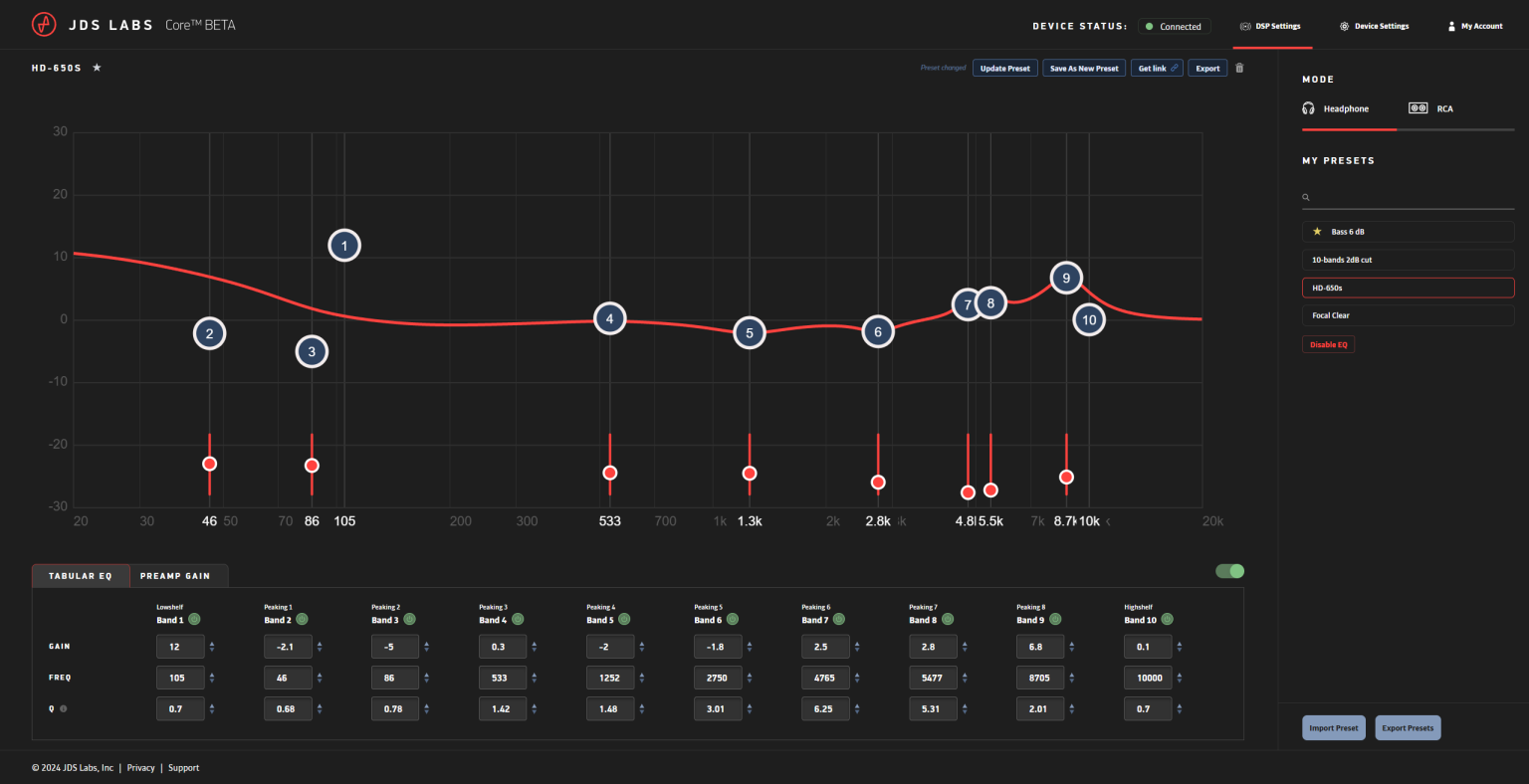Toggle the green EQ enable switch

[1229, 571]
